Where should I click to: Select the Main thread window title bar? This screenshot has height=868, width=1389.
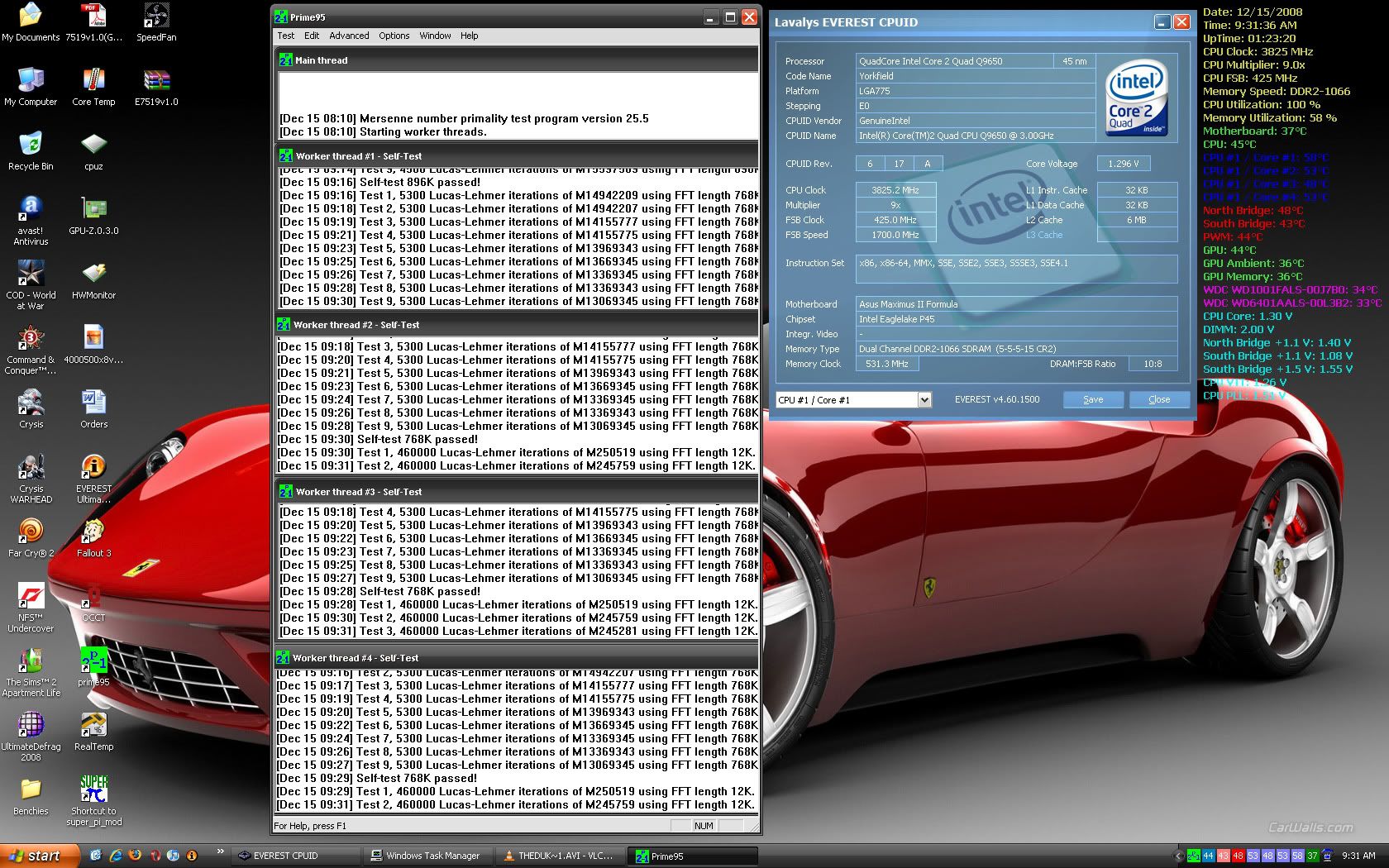click(517, 60)
